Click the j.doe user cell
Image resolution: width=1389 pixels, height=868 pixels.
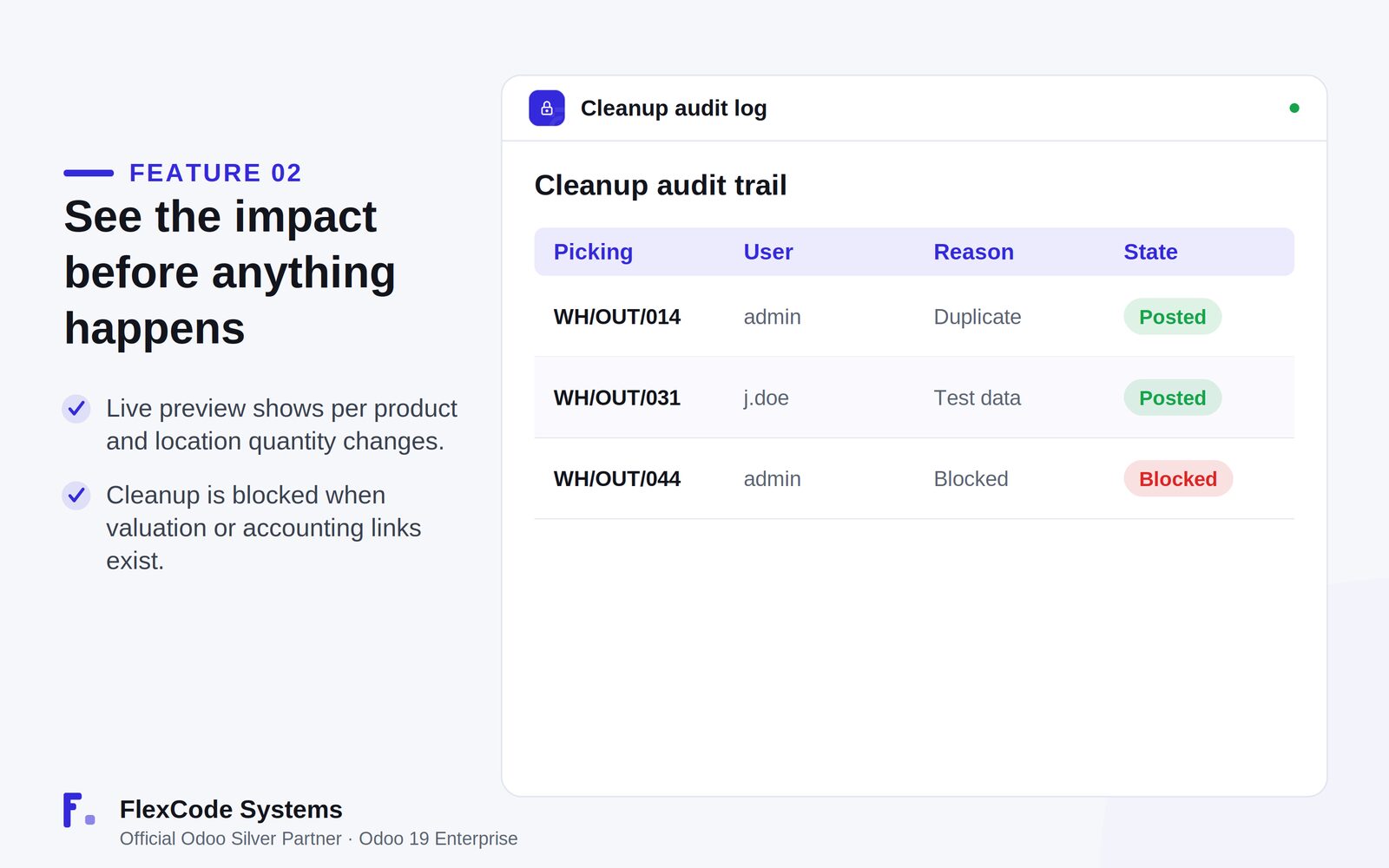pos(766,398)
